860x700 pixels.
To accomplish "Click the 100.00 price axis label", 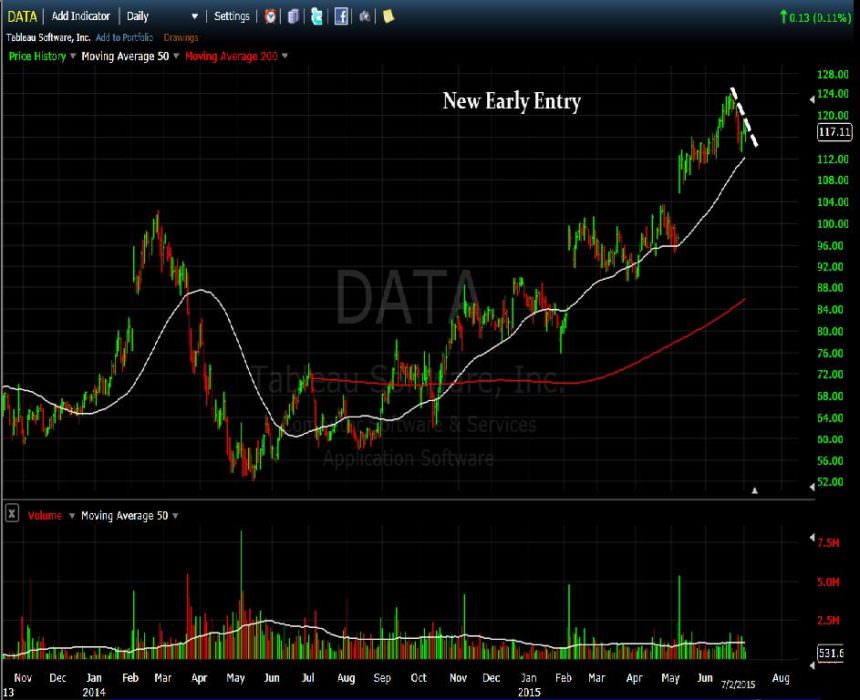I will (x=833, y=224).
